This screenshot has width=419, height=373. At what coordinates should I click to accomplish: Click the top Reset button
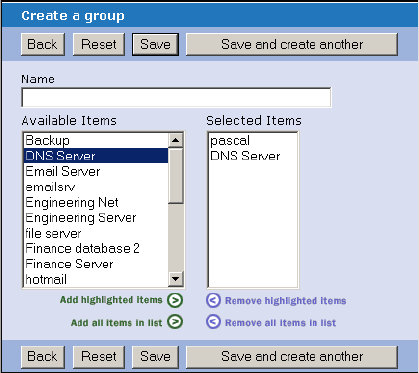[99, 44]
